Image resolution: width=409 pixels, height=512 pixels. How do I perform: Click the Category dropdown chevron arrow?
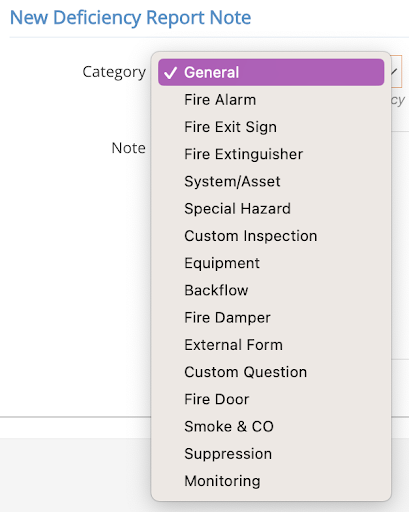tap(395, 72)
